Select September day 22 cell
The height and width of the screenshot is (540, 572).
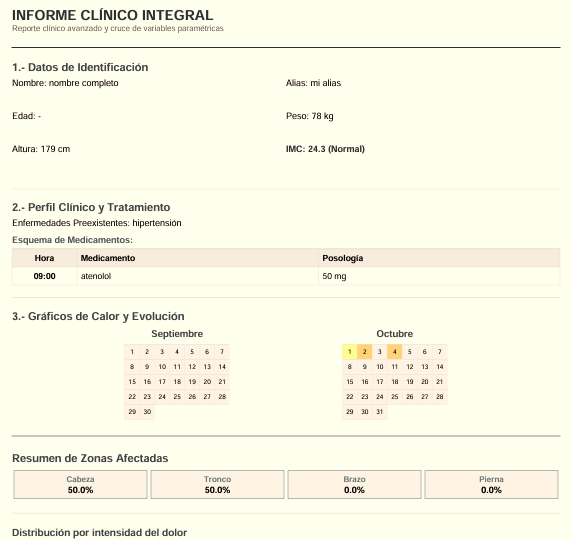tap(132, 397)
